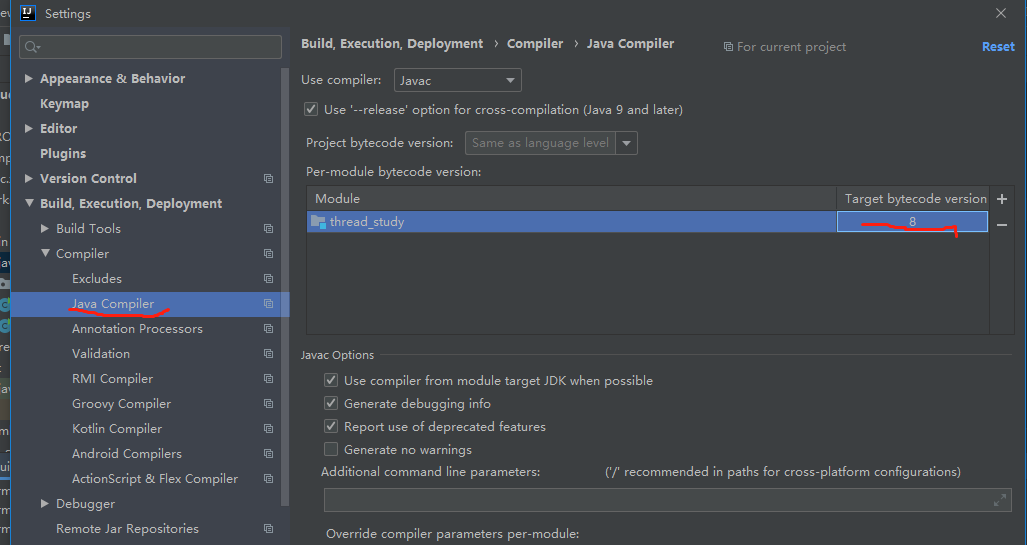Click the project-level icon beside Excludes

[269, 278]
